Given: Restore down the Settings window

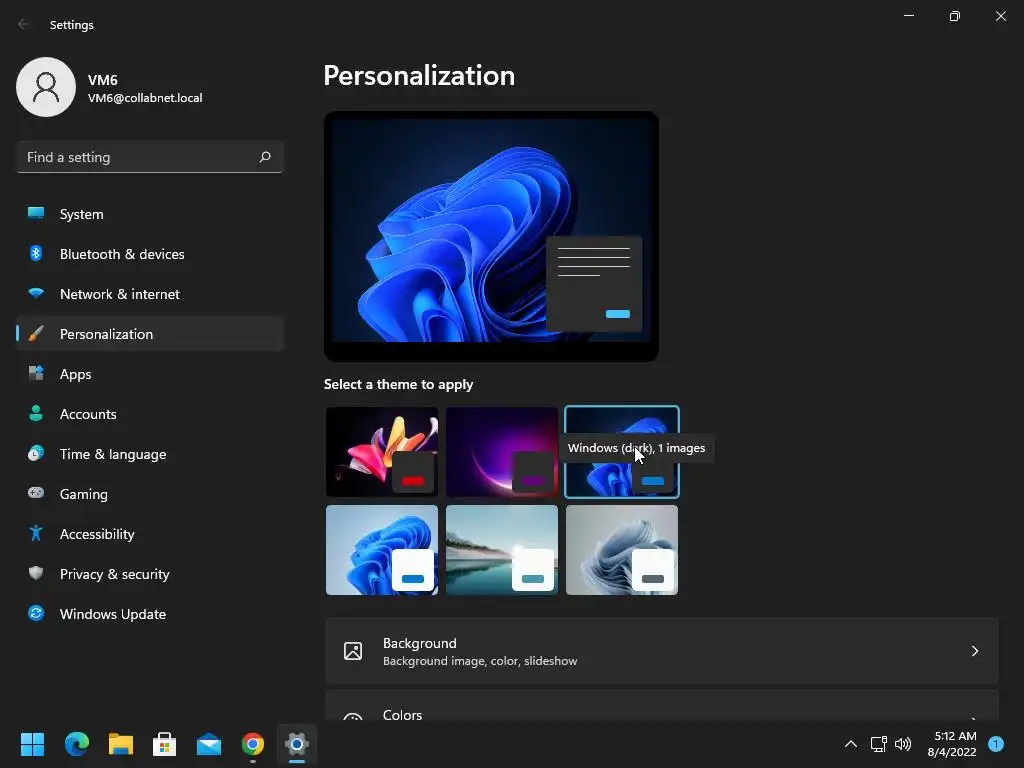Looking at the screenshot, I should tap(955, 16).
